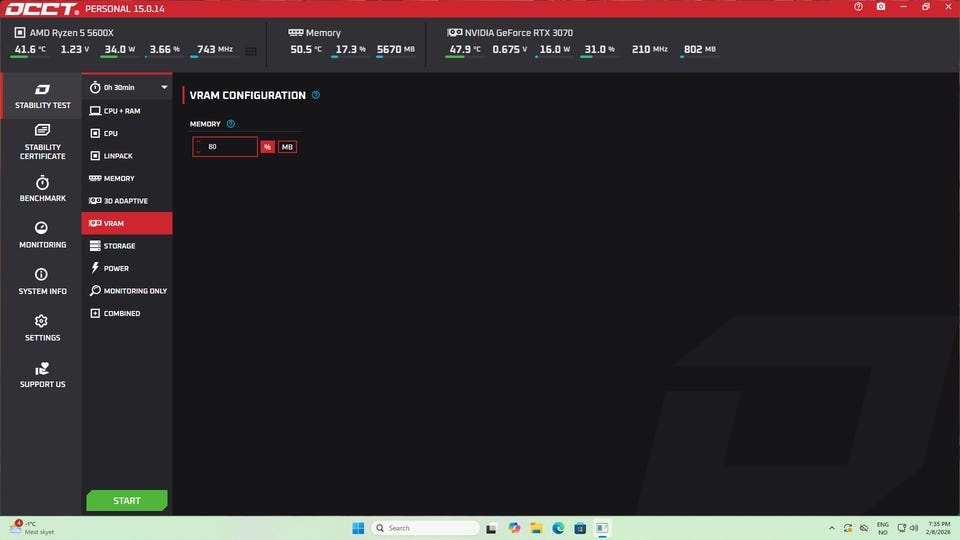
Task: Click the GPU voltage 0.675 V reading
Action: [x=509, y=50]
